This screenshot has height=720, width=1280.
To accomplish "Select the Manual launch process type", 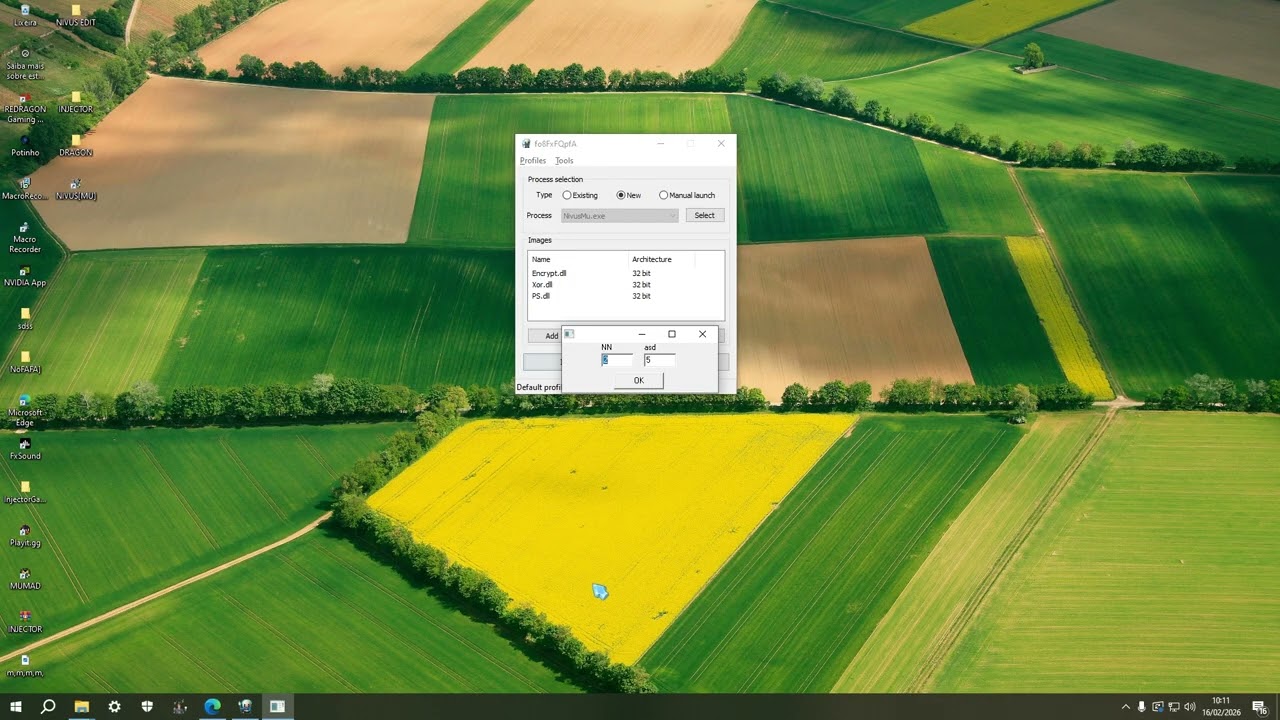I will coord(686,195).
